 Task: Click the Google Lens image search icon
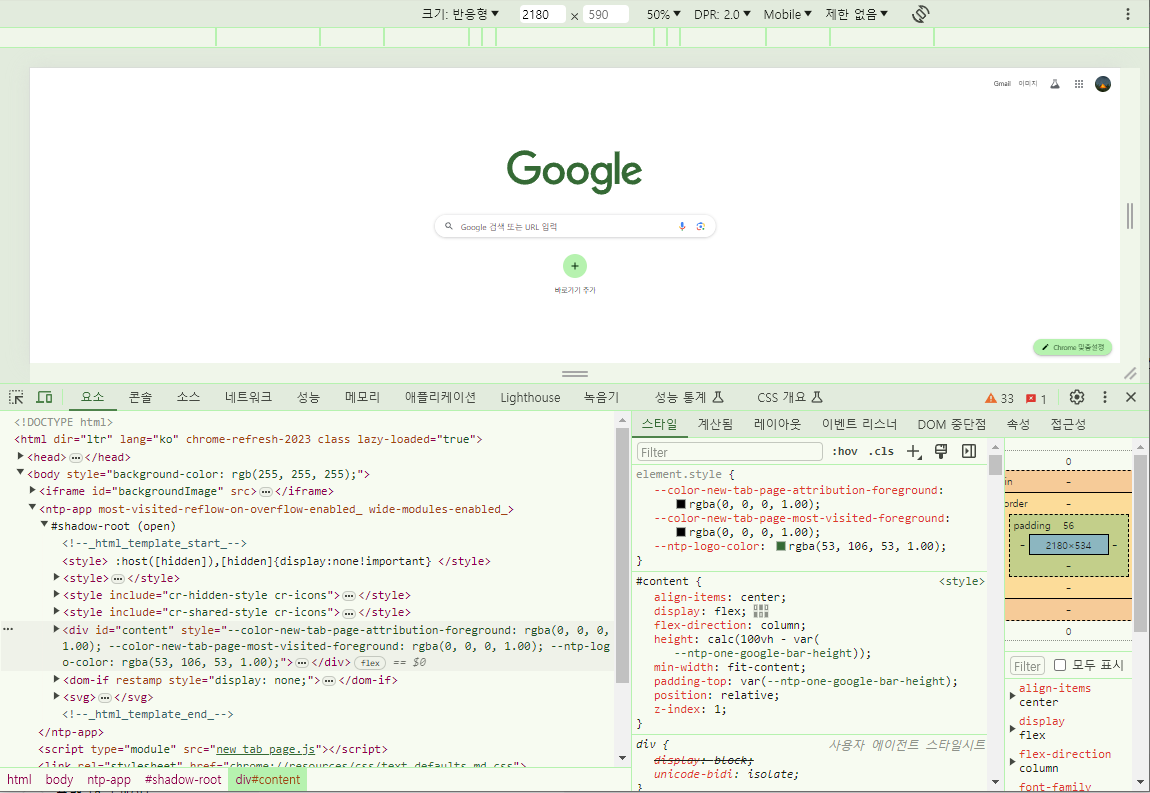point(700,227)
